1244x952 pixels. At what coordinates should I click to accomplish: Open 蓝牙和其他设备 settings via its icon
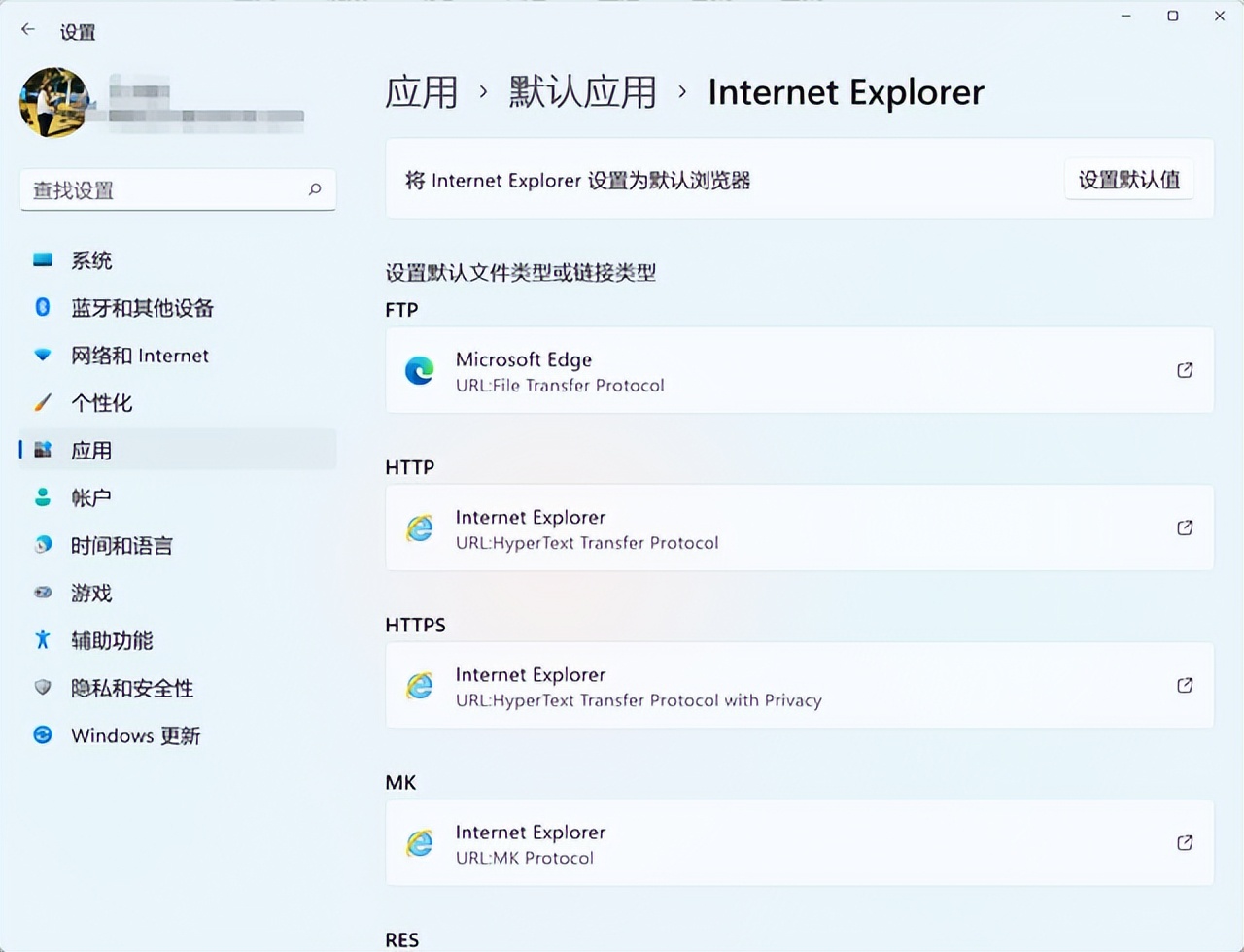[43, 307]
